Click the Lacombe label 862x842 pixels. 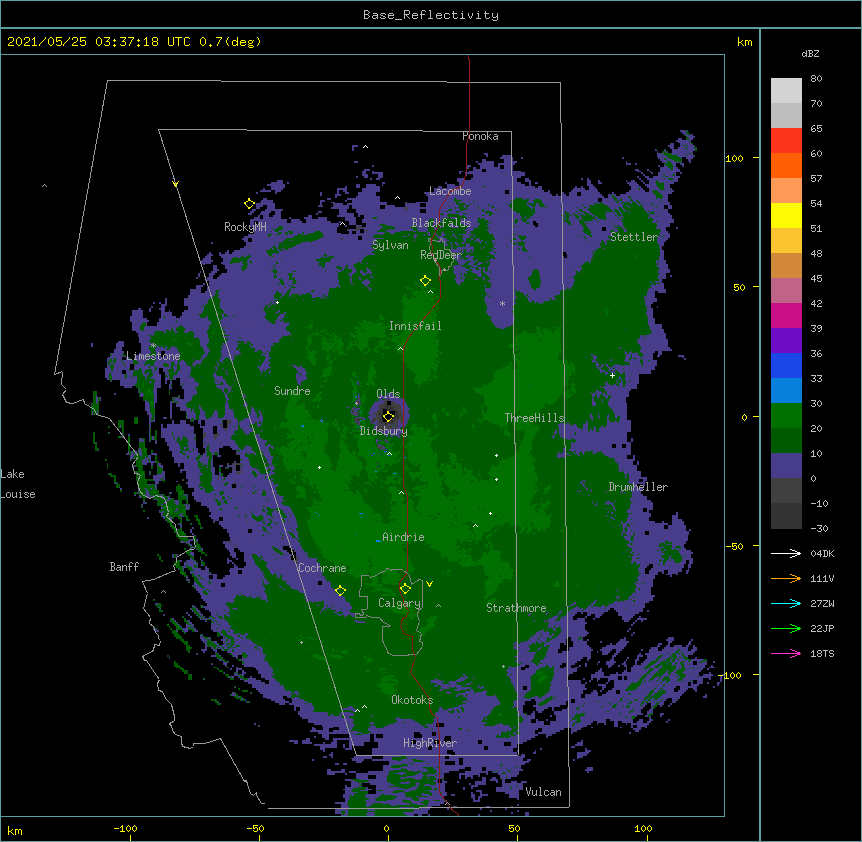click(450, 191)
